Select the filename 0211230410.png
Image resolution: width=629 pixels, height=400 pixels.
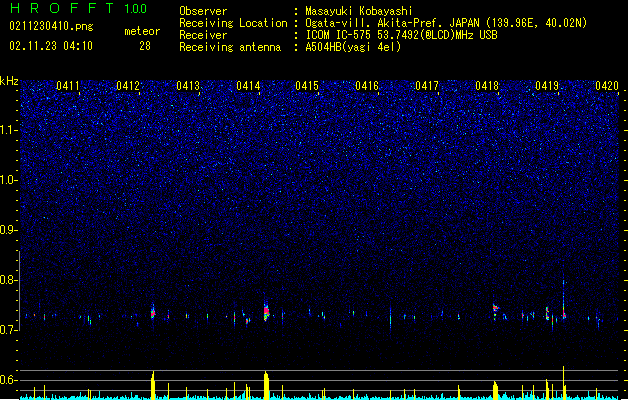coord(51,26)
